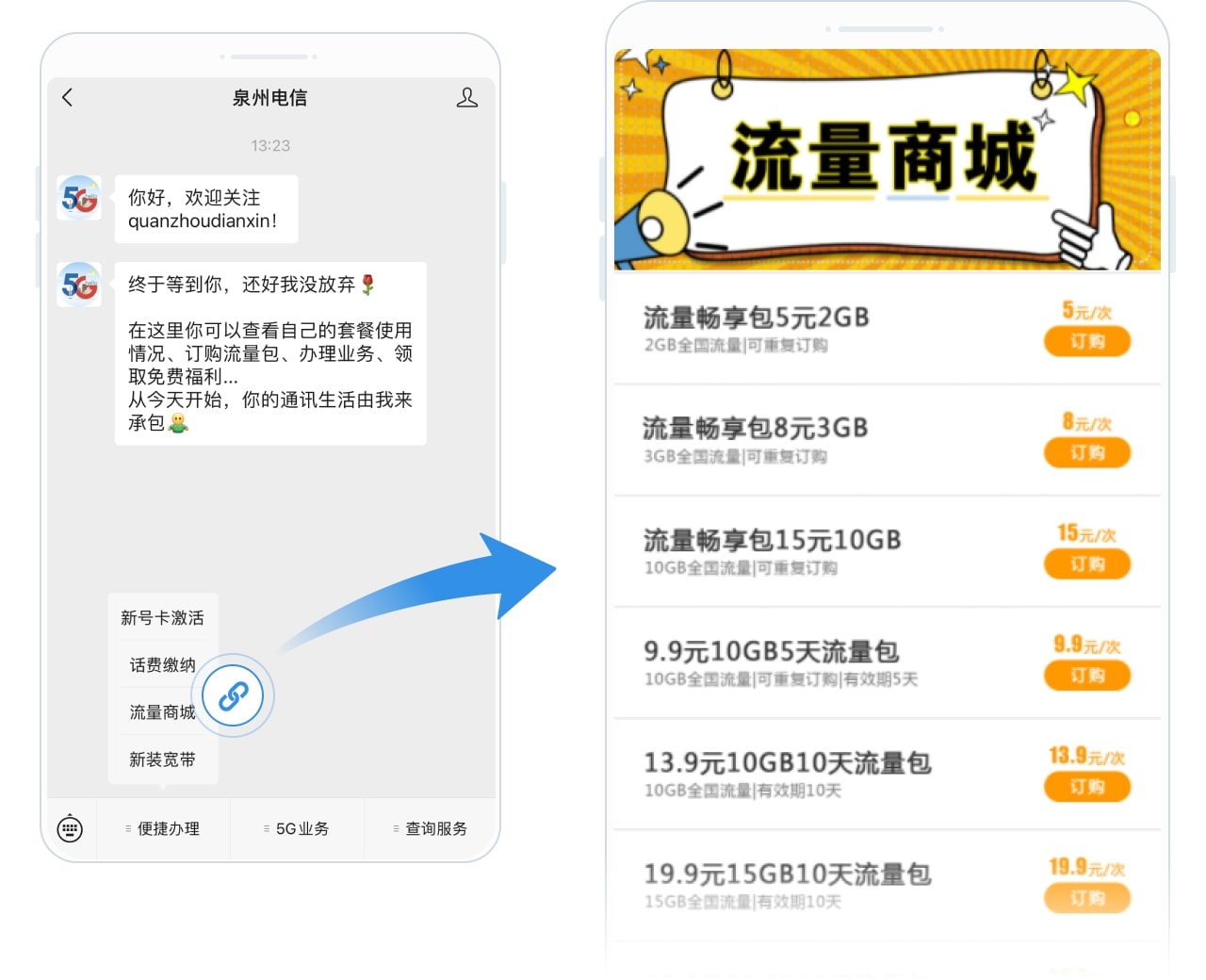Order the 19.9元15GB10天流量包
The image size is (1206, 980).
pyautogui.click(x=1087, y=897)
